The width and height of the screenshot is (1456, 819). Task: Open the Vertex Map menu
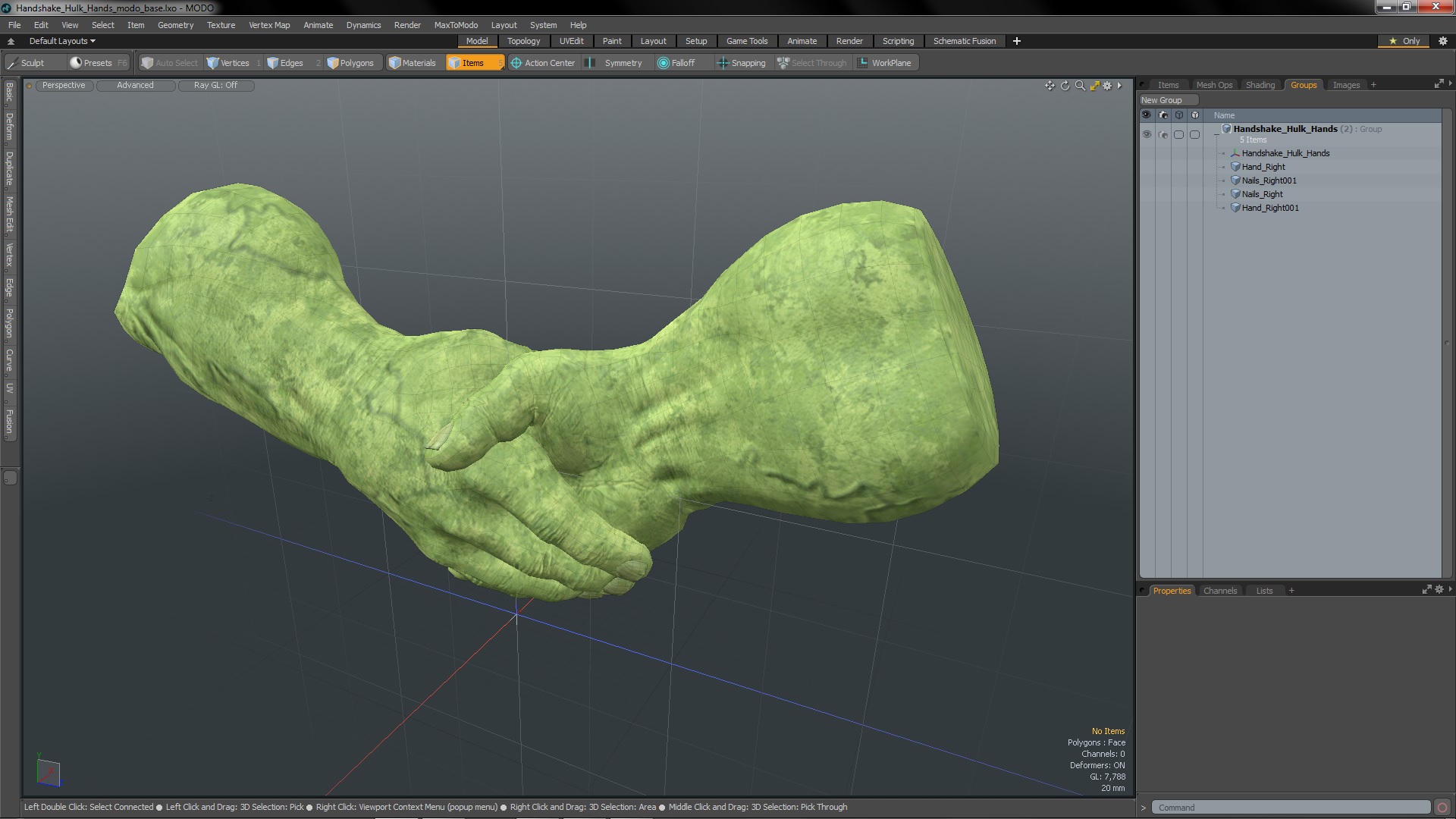coord(269,25)
